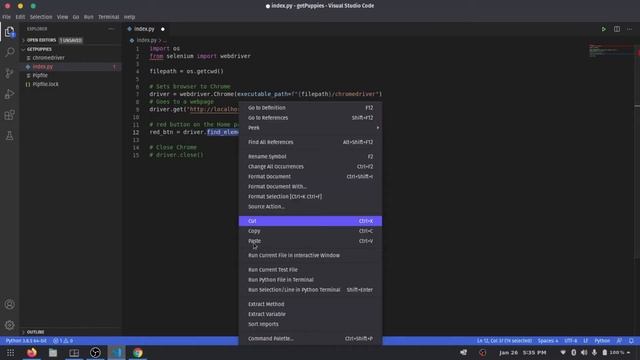Open Pipfile.lock in the file explorer
The image size is (640, 360).
[45, 84]
